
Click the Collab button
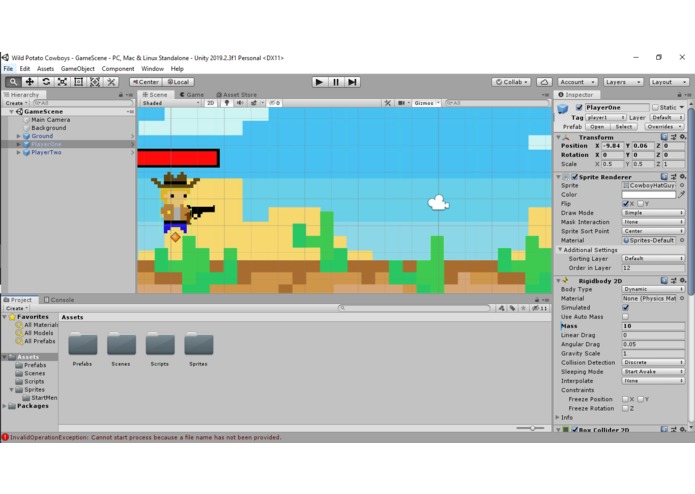coord(511,82)
